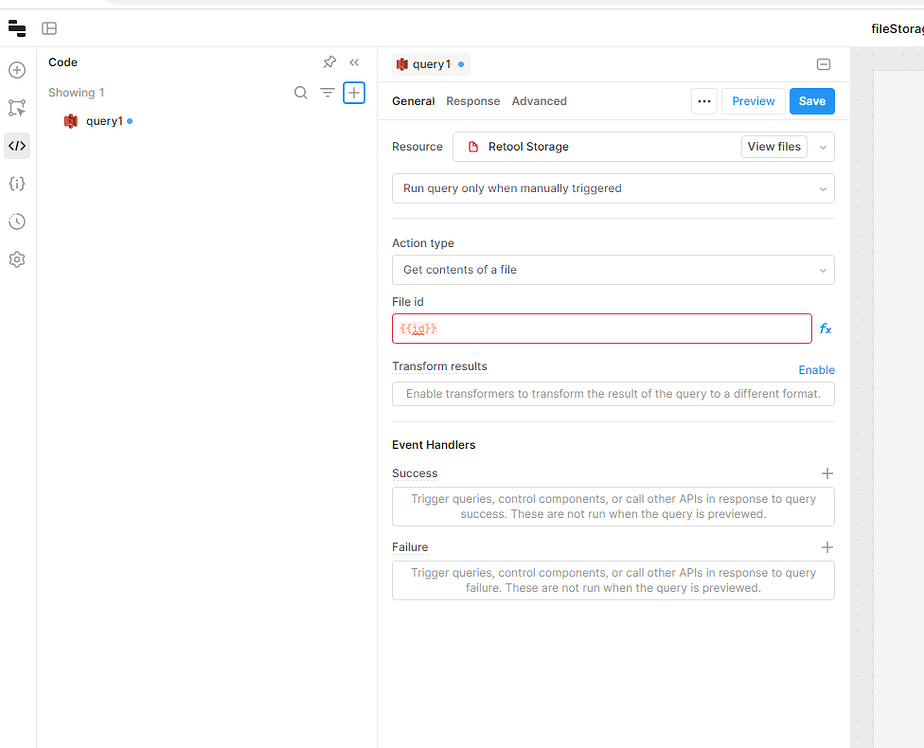Save the query with the Save button
The image size is (924, 748).
point(811,101)
